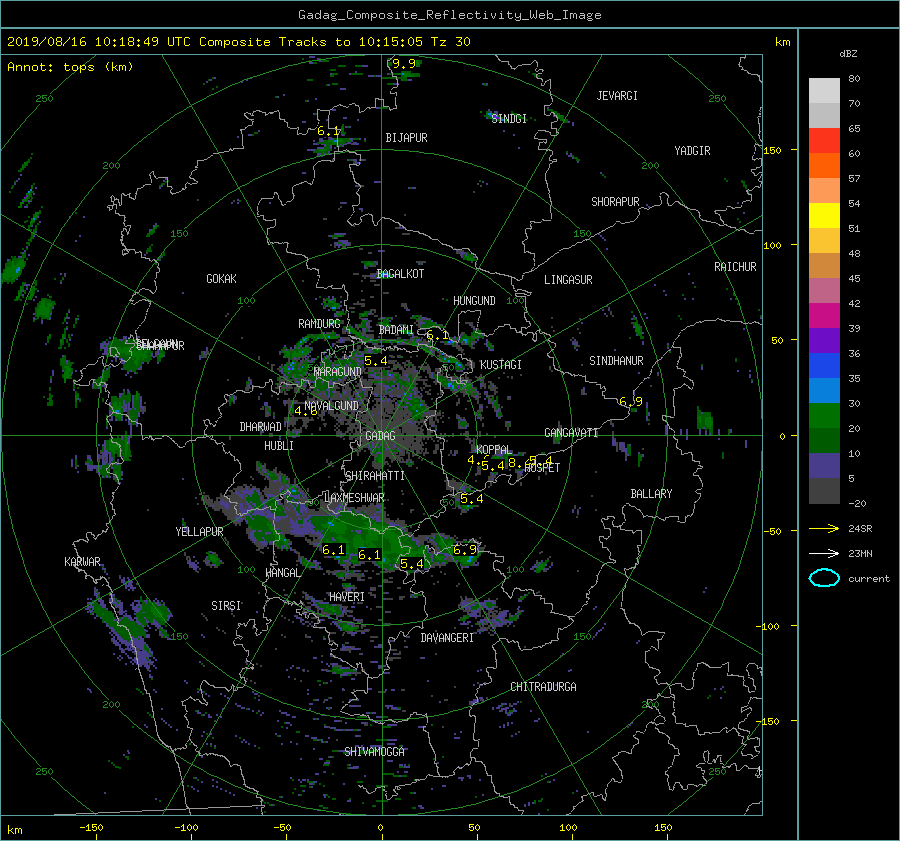Viewport: 900px width, 841px height.
Task: Click the -150 tick on bottom axis
Action: point(91,828)
